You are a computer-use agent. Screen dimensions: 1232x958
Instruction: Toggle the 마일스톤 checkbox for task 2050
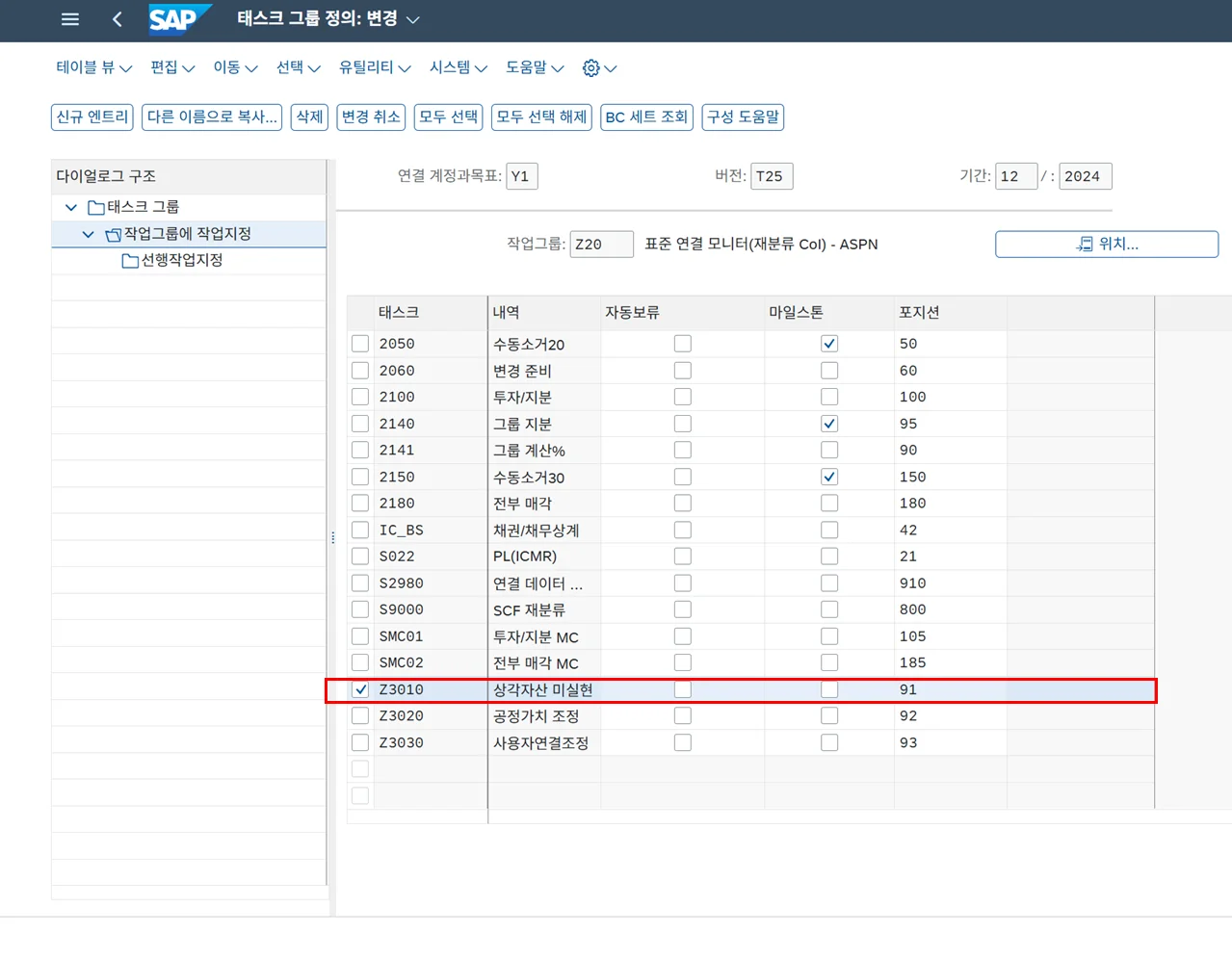829,344
